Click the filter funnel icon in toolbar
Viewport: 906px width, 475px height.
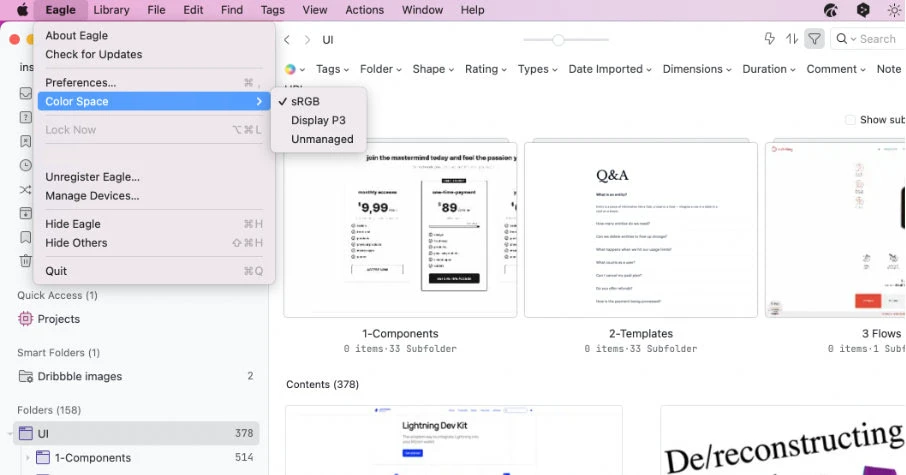815,39
